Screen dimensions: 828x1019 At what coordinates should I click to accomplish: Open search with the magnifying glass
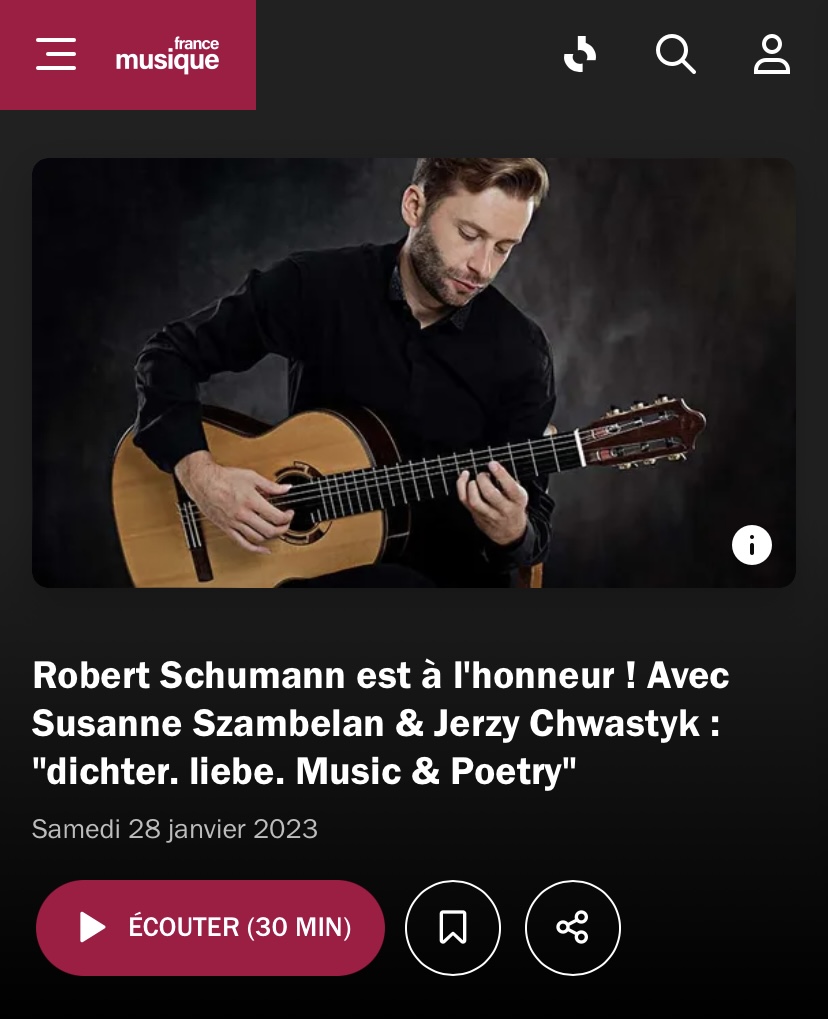click(676, 55)
